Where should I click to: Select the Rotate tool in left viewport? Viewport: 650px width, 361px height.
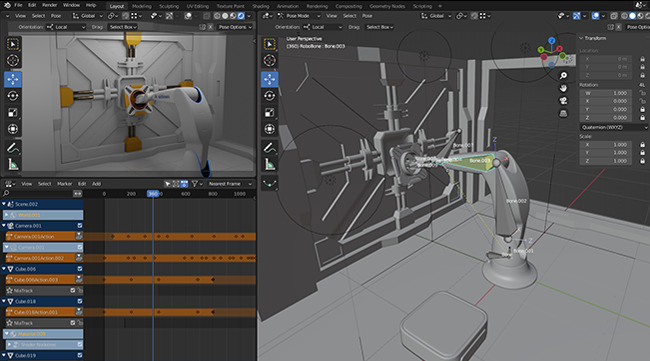coord(13,96)
